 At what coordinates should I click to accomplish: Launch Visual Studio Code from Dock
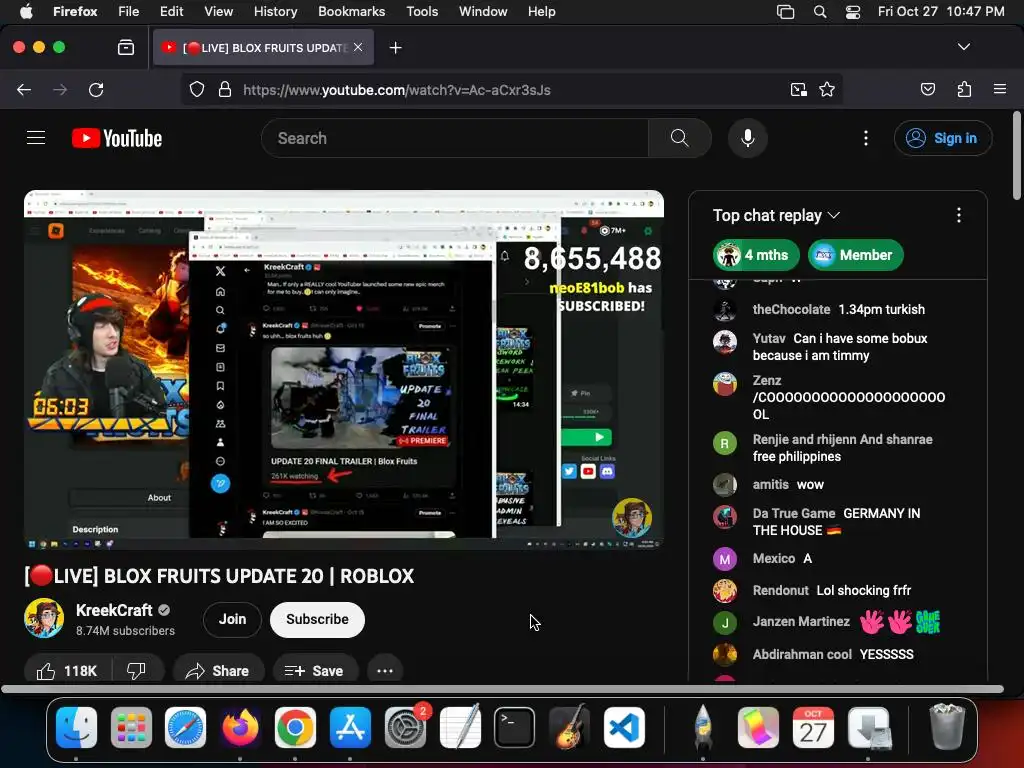pos(623,727)
